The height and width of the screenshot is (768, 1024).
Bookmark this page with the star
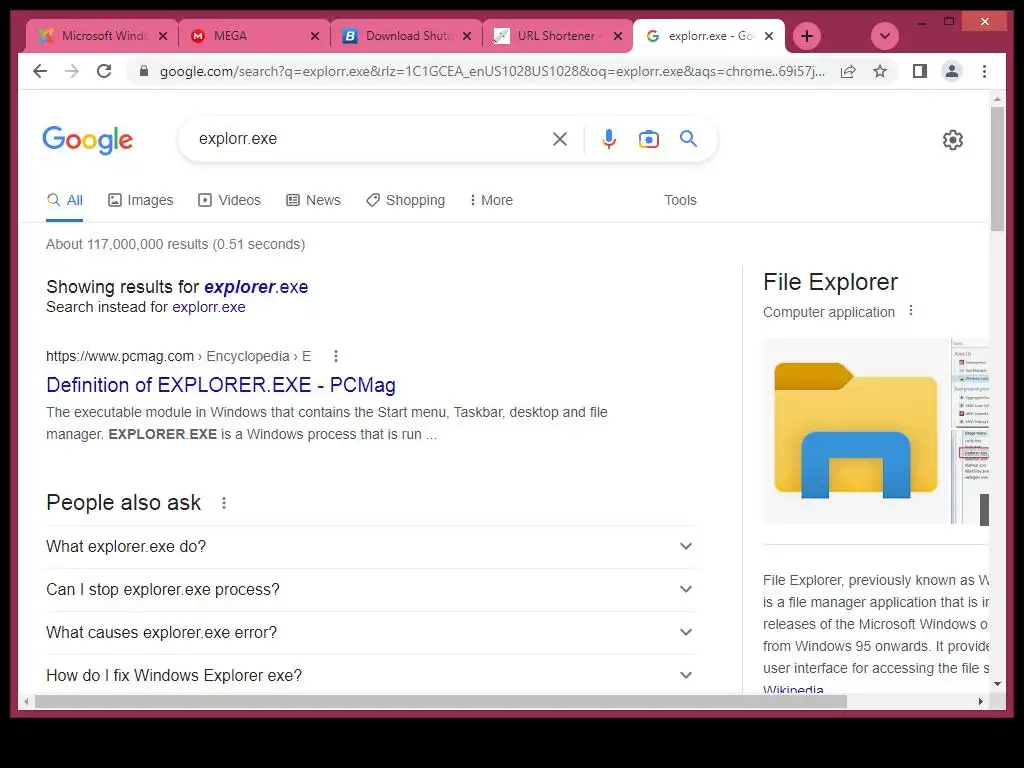[880, 71]
